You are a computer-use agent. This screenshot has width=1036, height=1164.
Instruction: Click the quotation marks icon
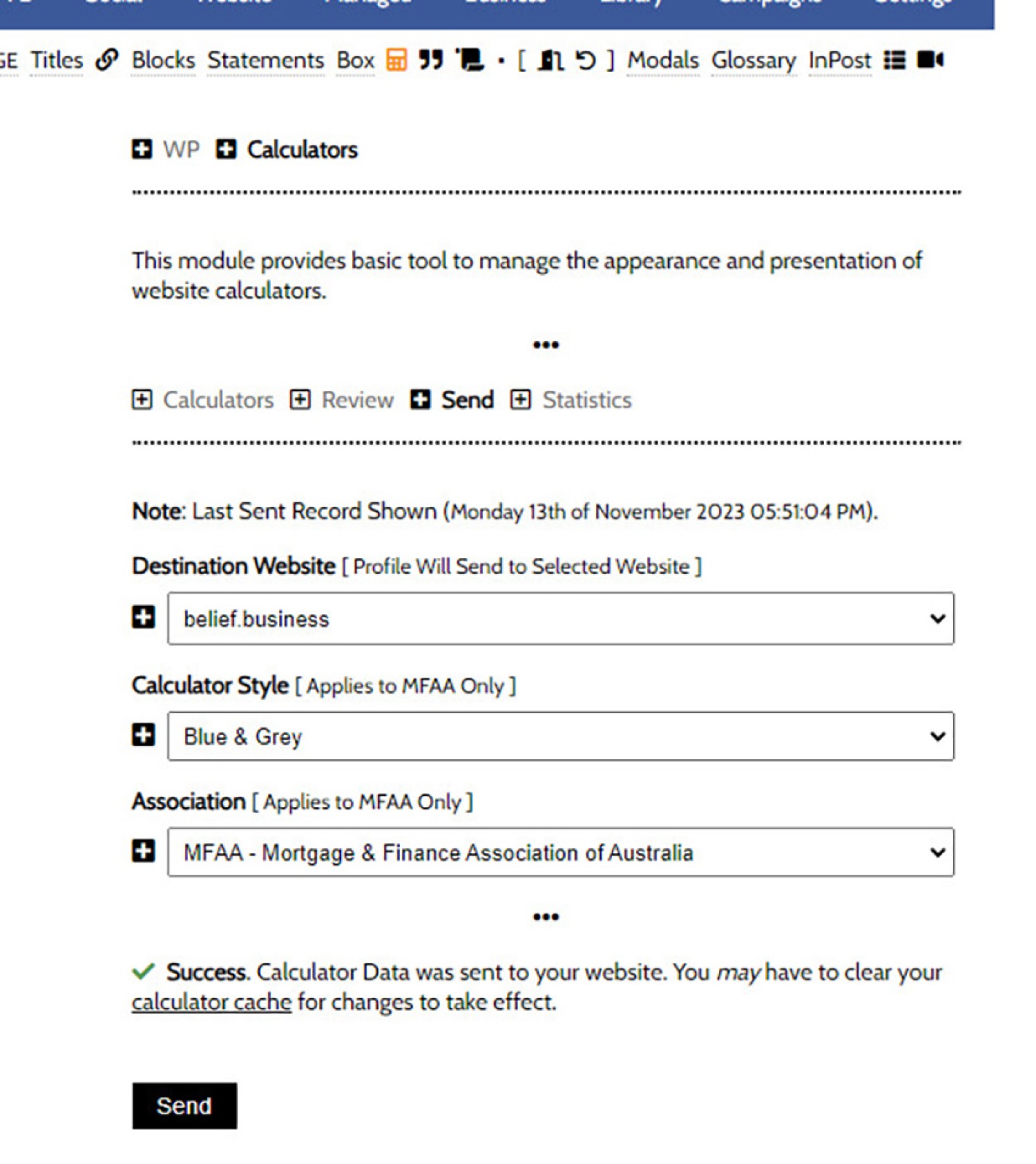(431, 60)
